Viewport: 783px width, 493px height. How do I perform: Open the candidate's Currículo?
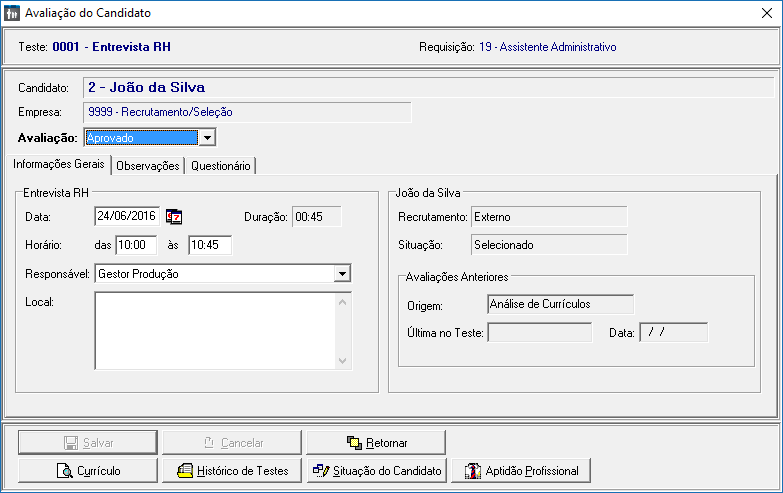pos(87,470)
